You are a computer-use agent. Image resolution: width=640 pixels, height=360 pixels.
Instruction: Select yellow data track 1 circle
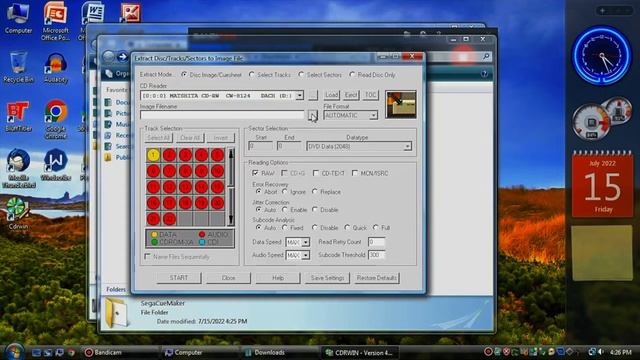(153, 155)
